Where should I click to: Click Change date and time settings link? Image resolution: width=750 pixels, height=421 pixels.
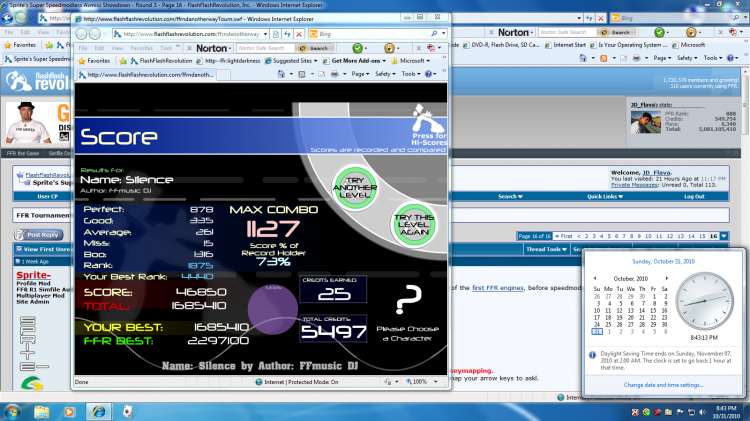pyautogui.click(x=663, y=385)
